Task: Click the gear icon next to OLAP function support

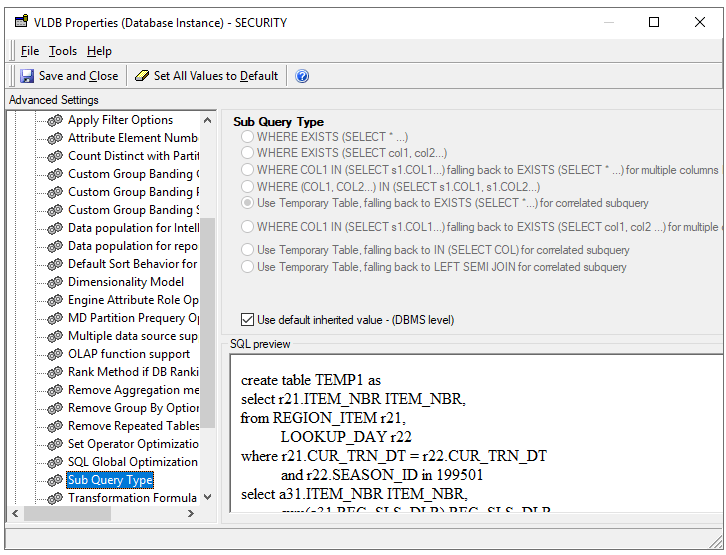Action: [x=56, y=354]
